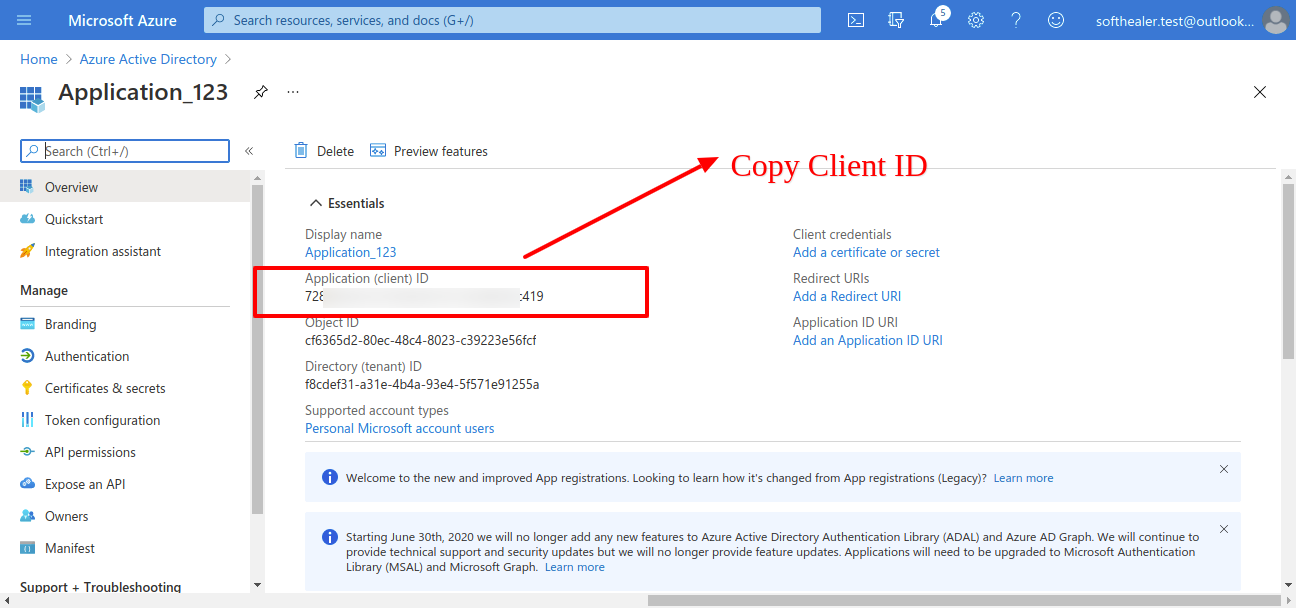
Task: Open the portal hamburger menu
Action: 24,20
